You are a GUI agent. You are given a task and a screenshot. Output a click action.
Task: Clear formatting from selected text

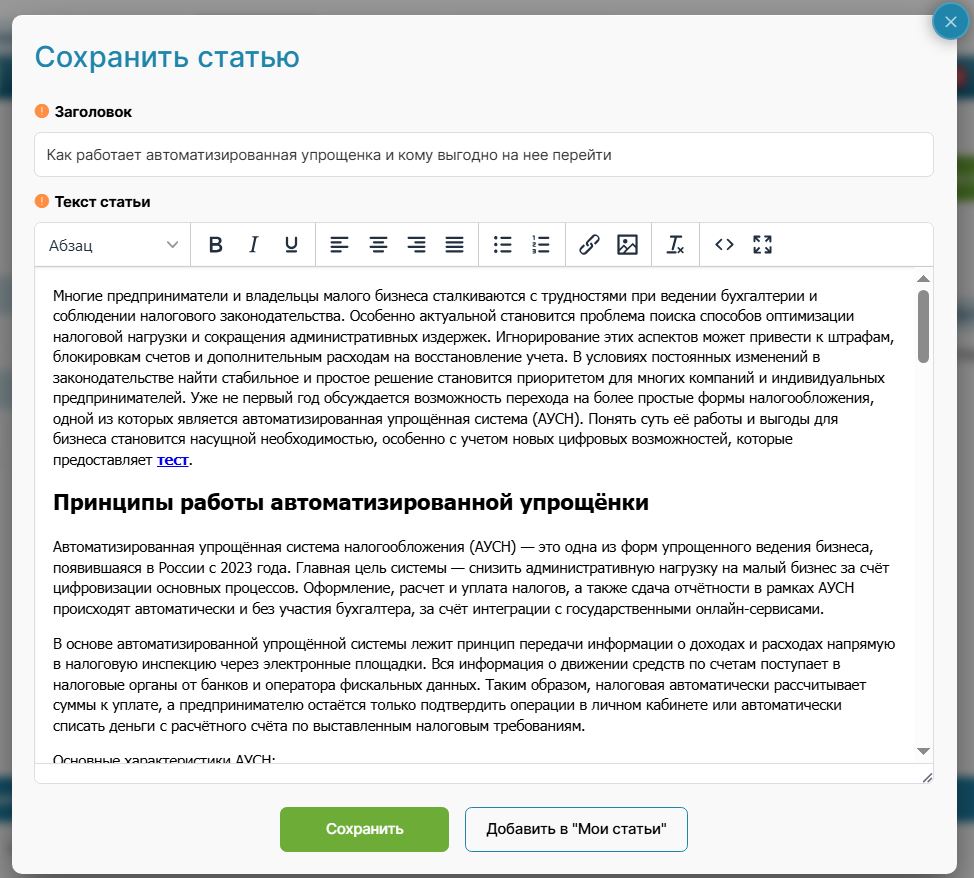click(676, 245)
